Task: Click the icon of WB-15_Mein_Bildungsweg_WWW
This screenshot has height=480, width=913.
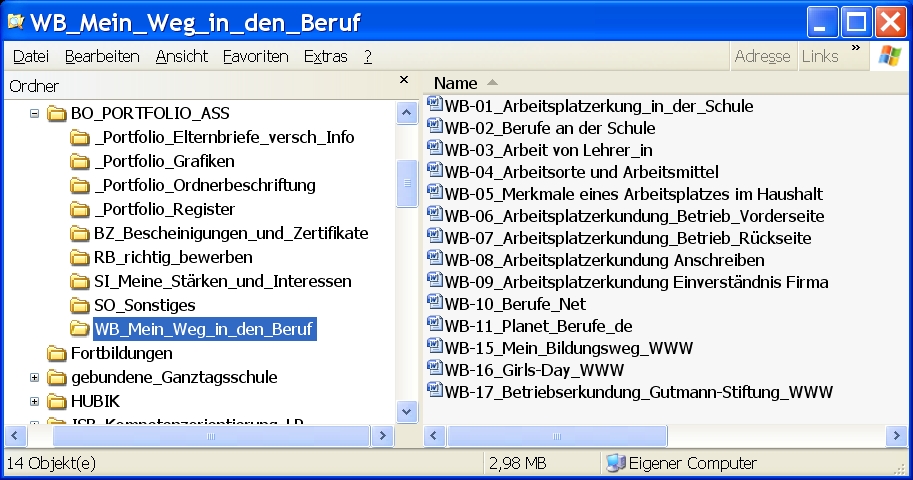Action: point(435,346)
